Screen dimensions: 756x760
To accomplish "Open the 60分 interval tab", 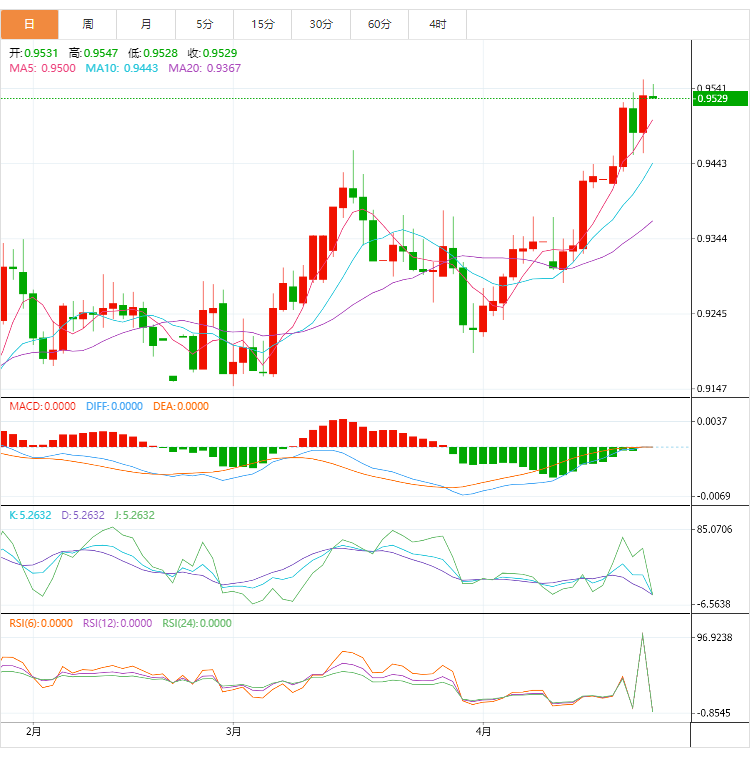I will 380,23.
